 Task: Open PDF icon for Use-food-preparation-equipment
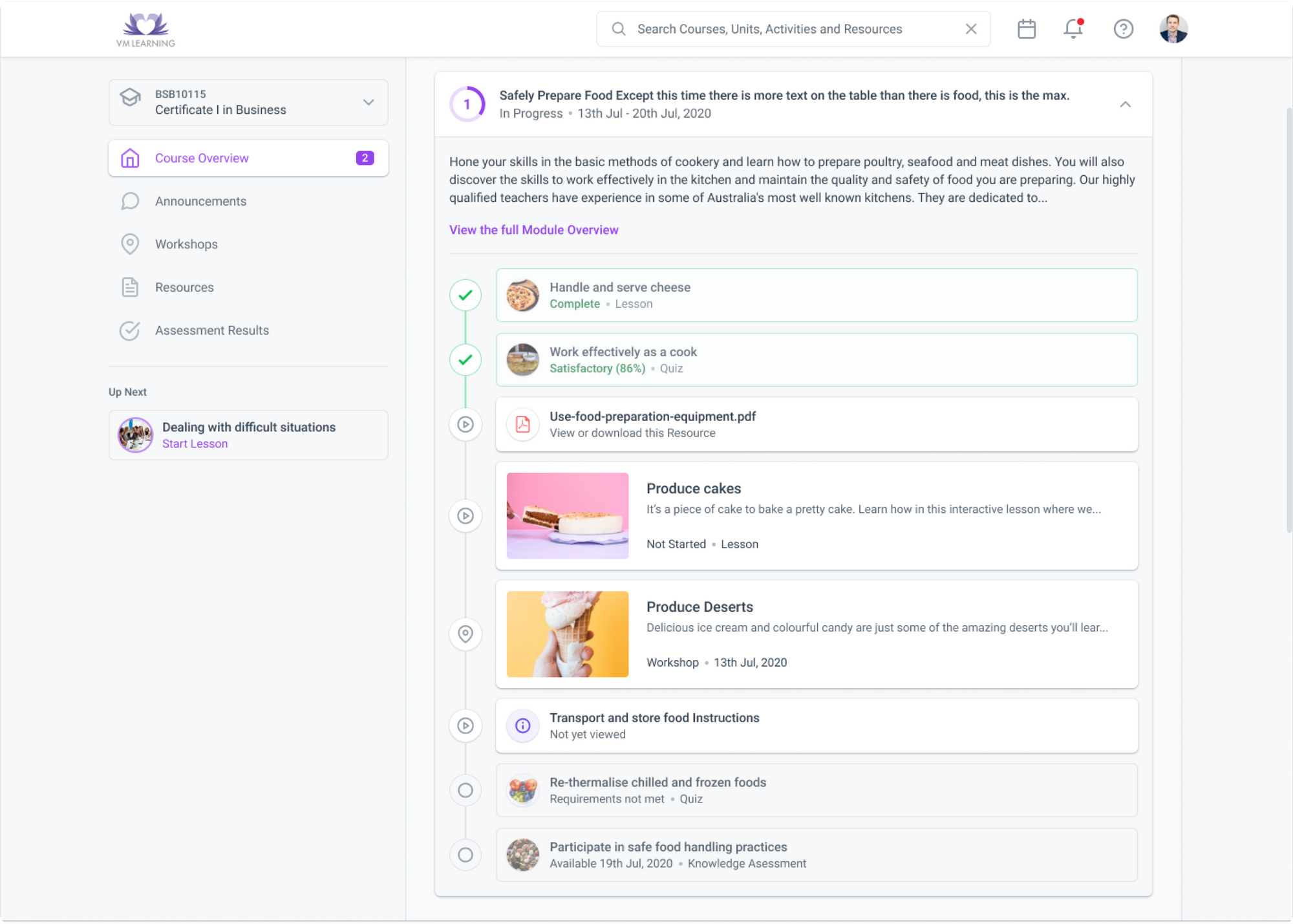(x=522, y=424)
